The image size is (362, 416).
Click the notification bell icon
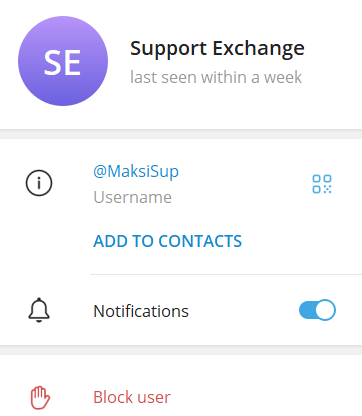click(39, 310)
